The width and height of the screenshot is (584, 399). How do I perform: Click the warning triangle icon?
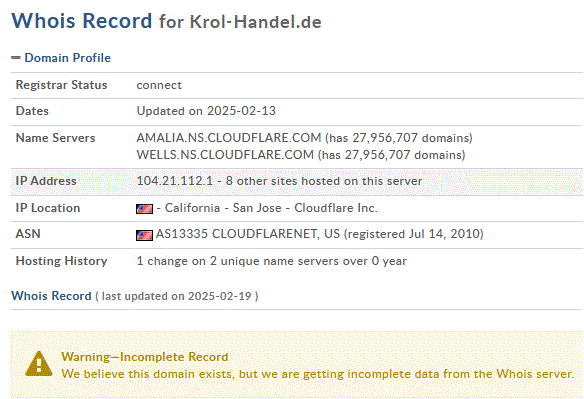[39, 364]
